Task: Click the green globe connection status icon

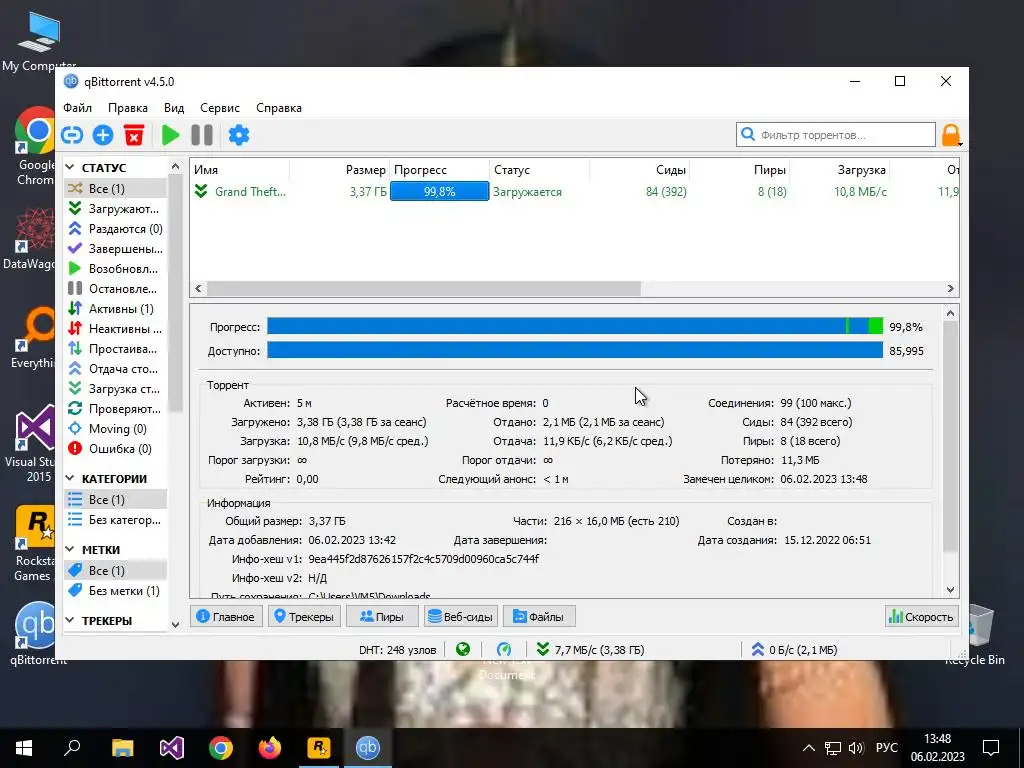Action: pos(463,649)
